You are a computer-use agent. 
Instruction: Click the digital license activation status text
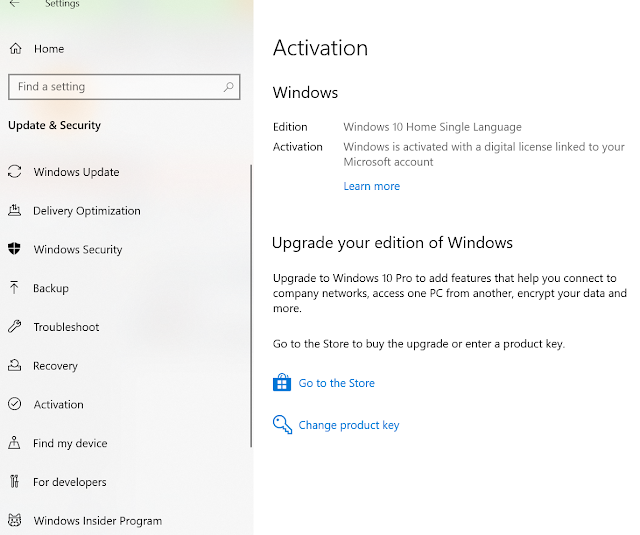[x=484, y=154]
